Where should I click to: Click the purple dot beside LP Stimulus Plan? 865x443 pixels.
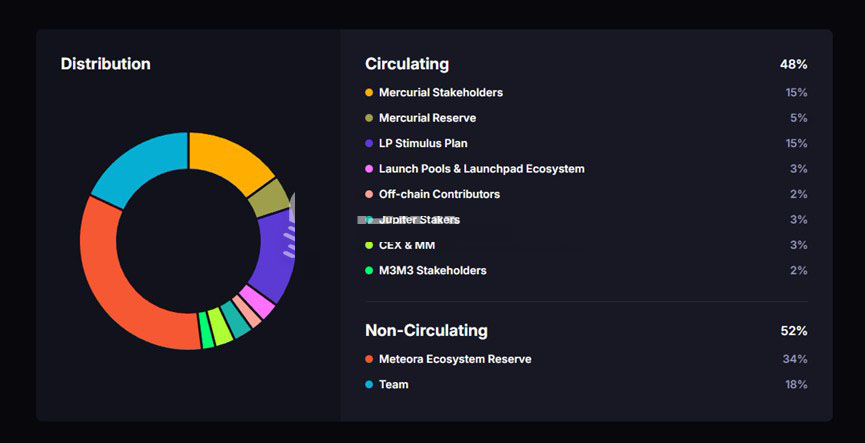pyautogui.click(x=369, y=144)
